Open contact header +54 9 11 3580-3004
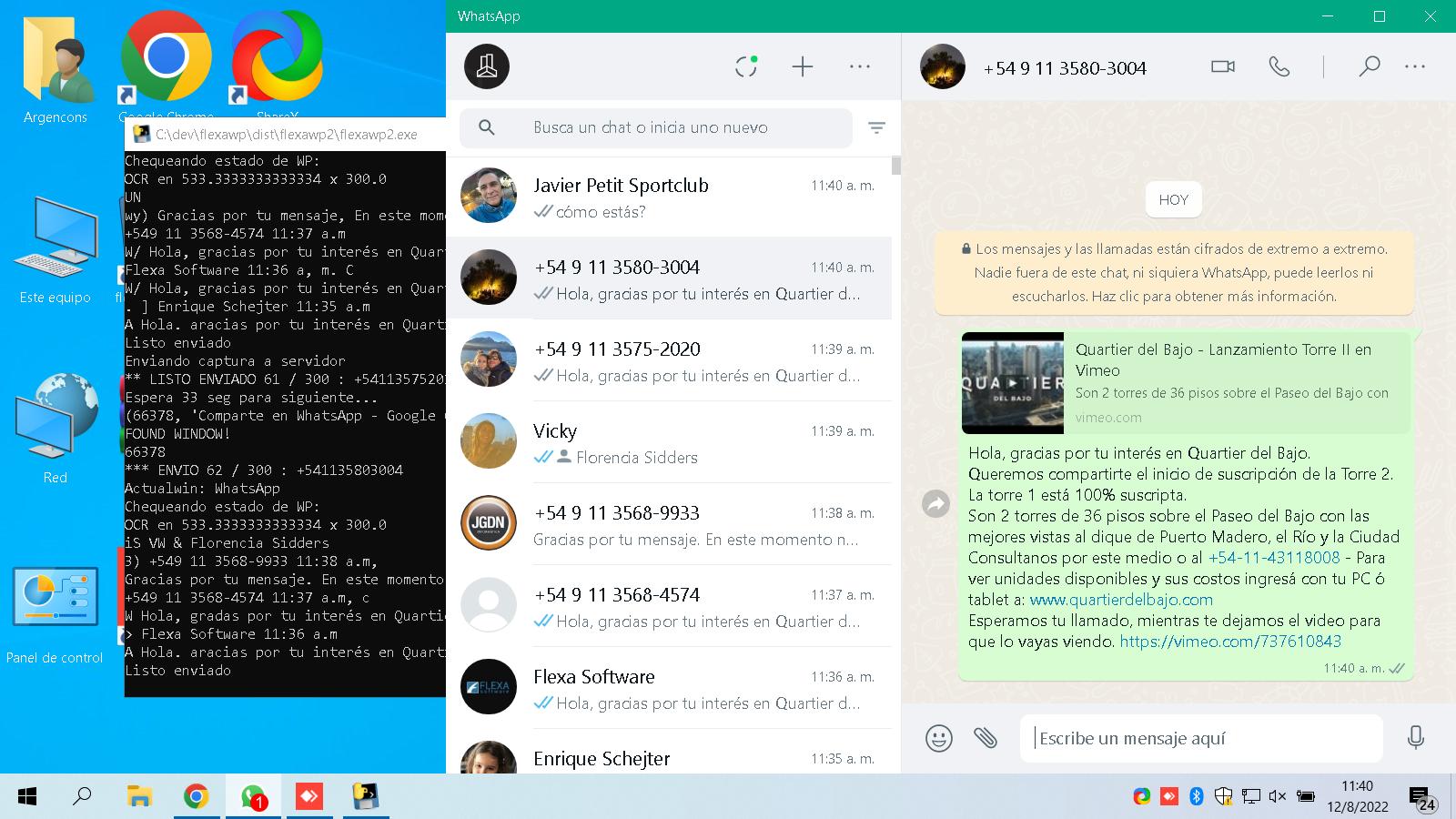1456x819 pixels. click(1065, 68)
